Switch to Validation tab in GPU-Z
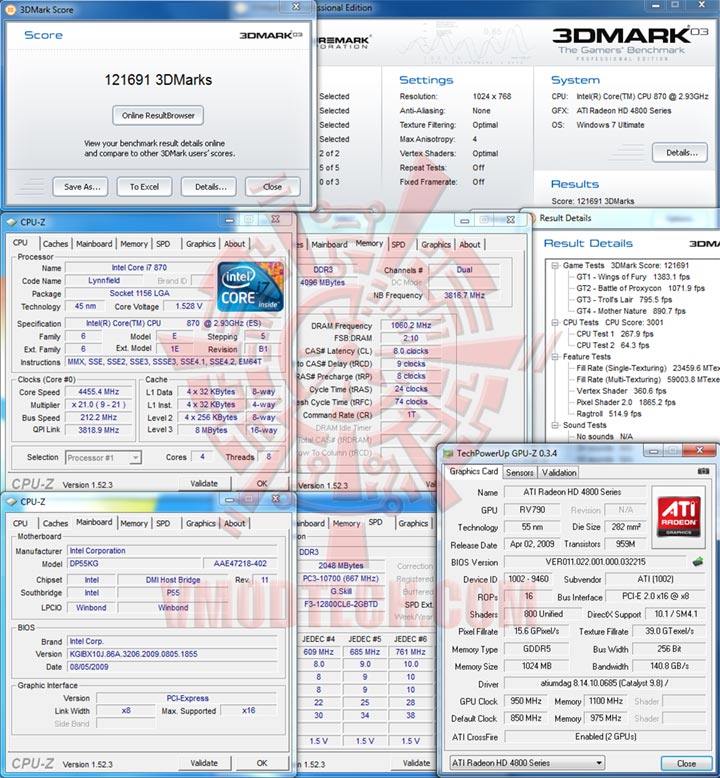 click(x=559, y=472)
